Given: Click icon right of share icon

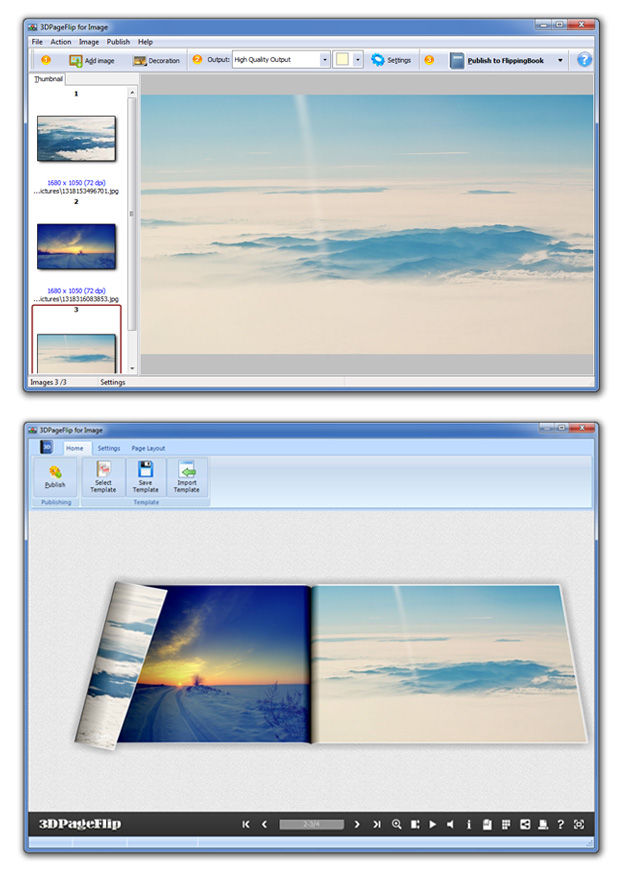Looking at the screenshot, I should tap(543, 825).
